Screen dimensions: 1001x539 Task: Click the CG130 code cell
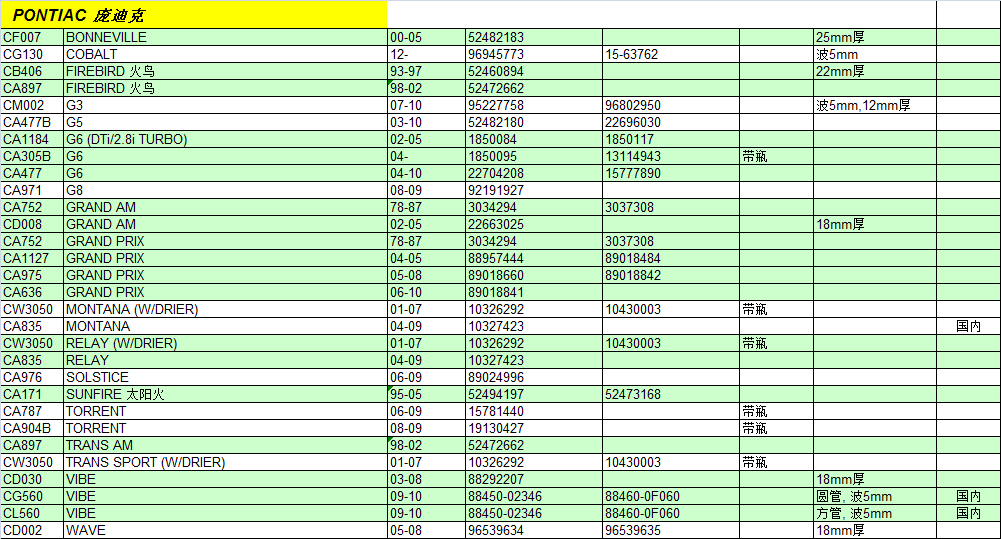pos(32,54)
